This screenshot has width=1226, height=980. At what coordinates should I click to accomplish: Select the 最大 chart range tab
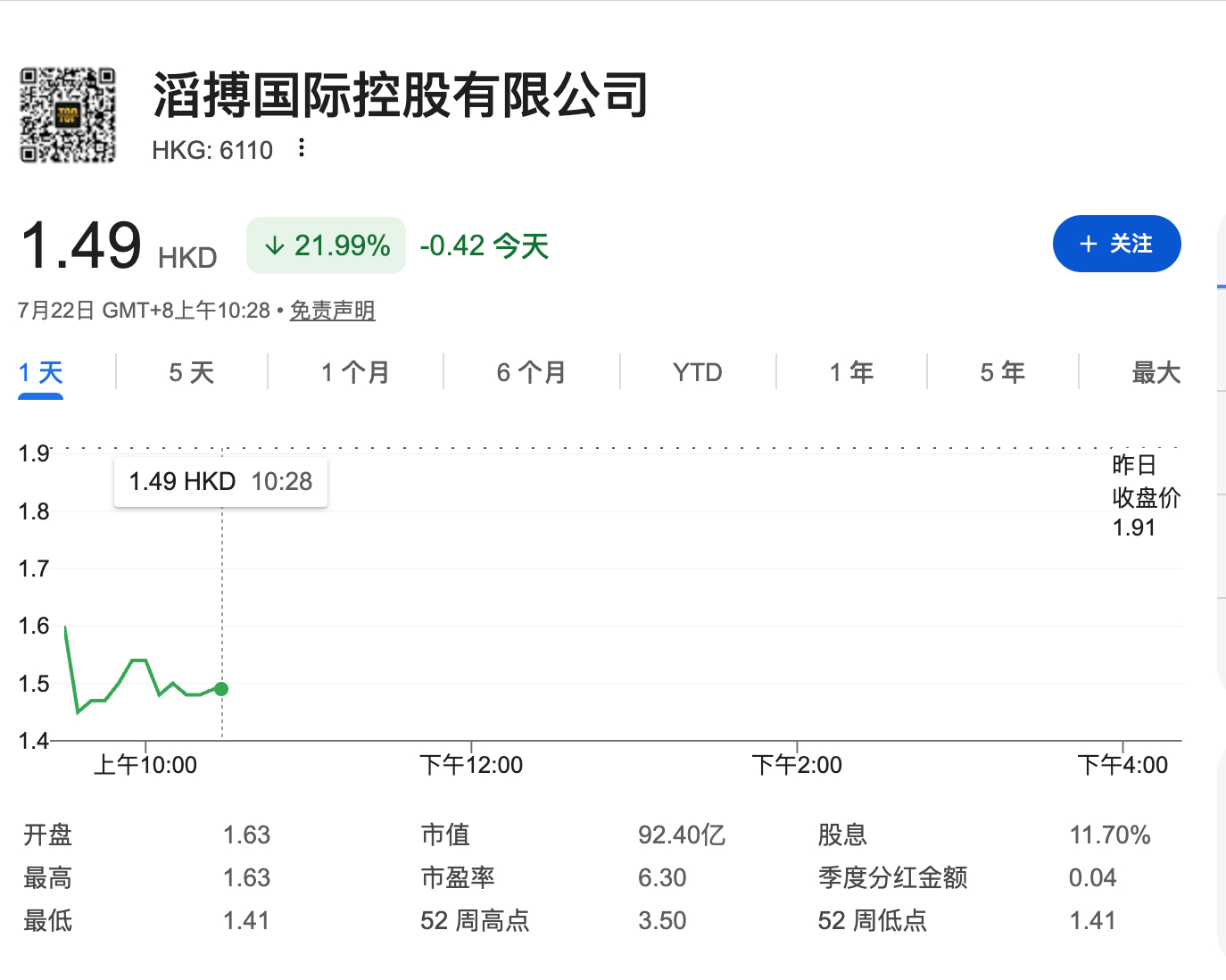(x=1156, y=372)
